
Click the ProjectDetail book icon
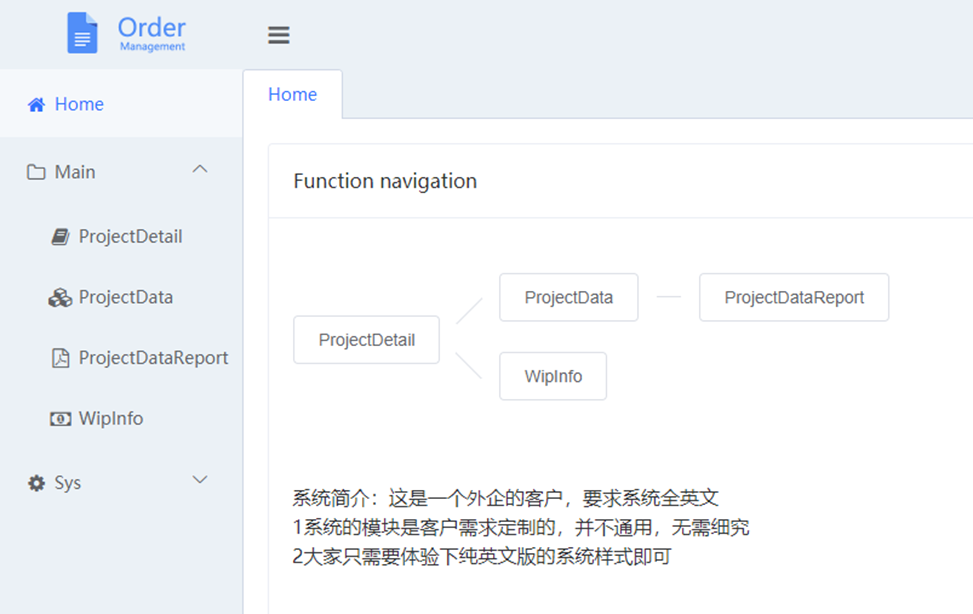[60, 237]
